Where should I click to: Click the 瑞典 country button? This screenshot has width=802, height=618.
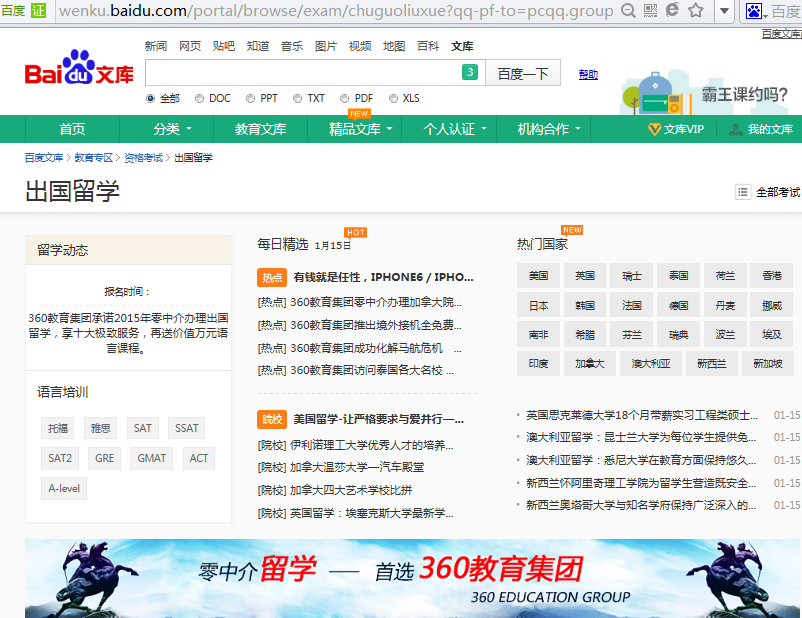click(679, 335)
